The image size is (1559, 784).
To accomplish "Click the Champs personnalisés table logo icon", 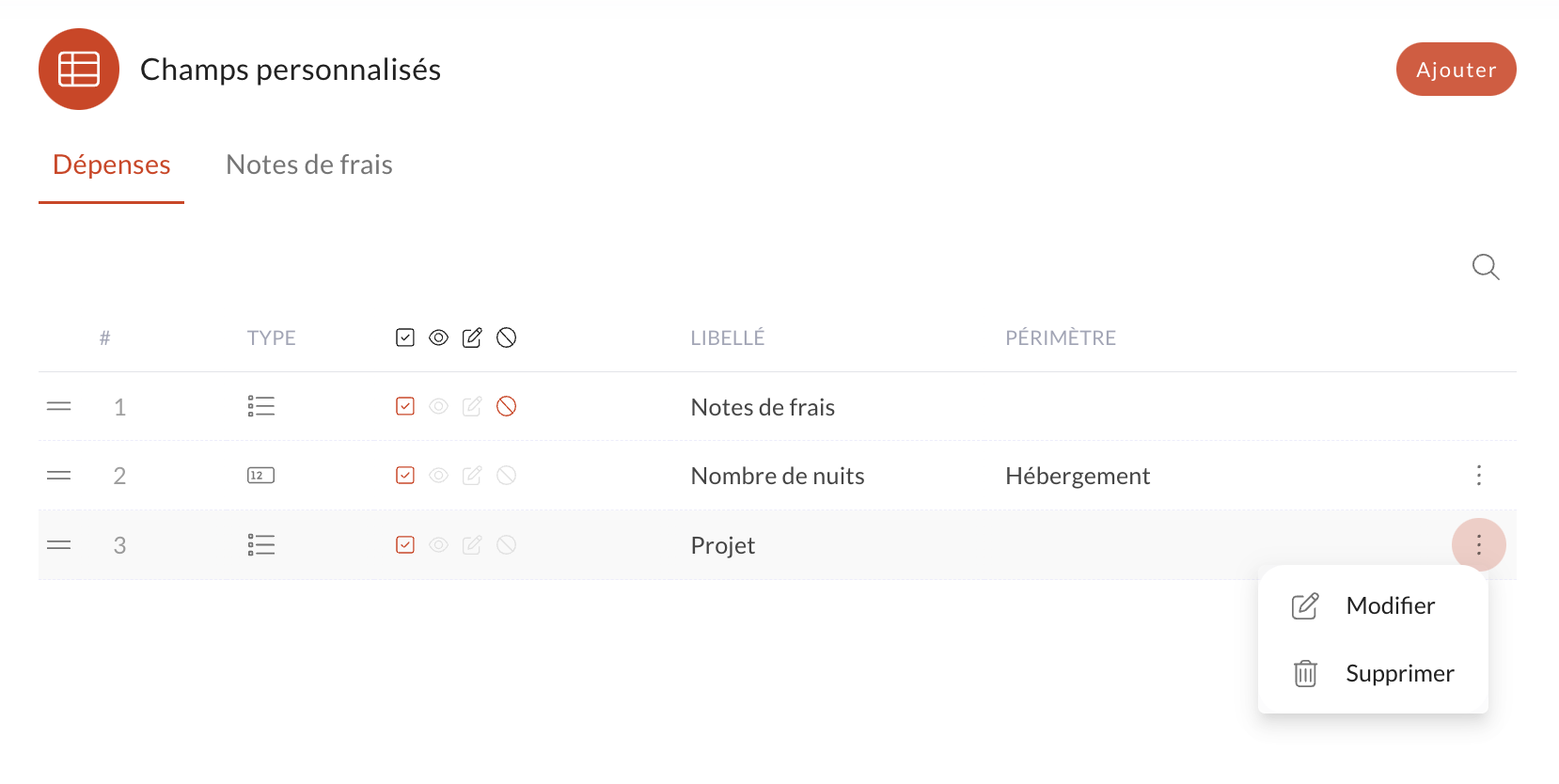I will [x=79, y=70].
